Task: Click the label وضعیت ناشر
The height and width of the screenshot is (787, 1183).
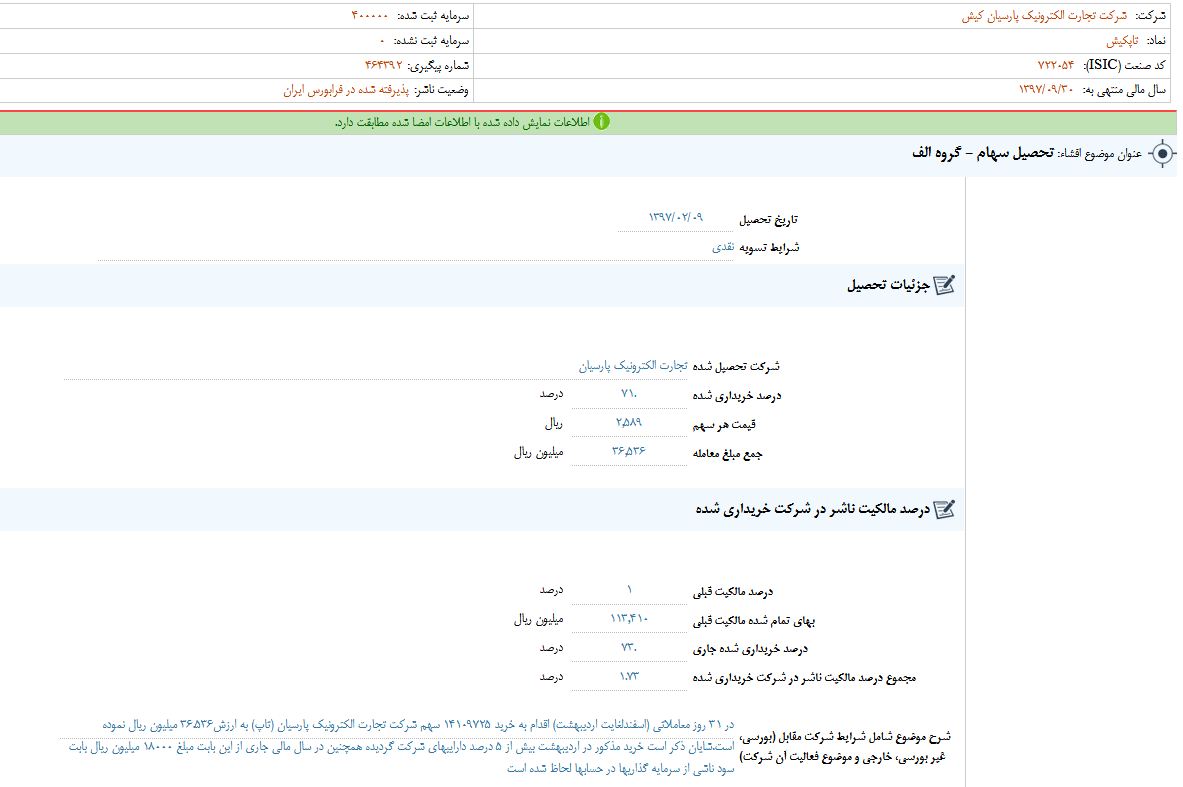Action: click(x=441, y=91)
